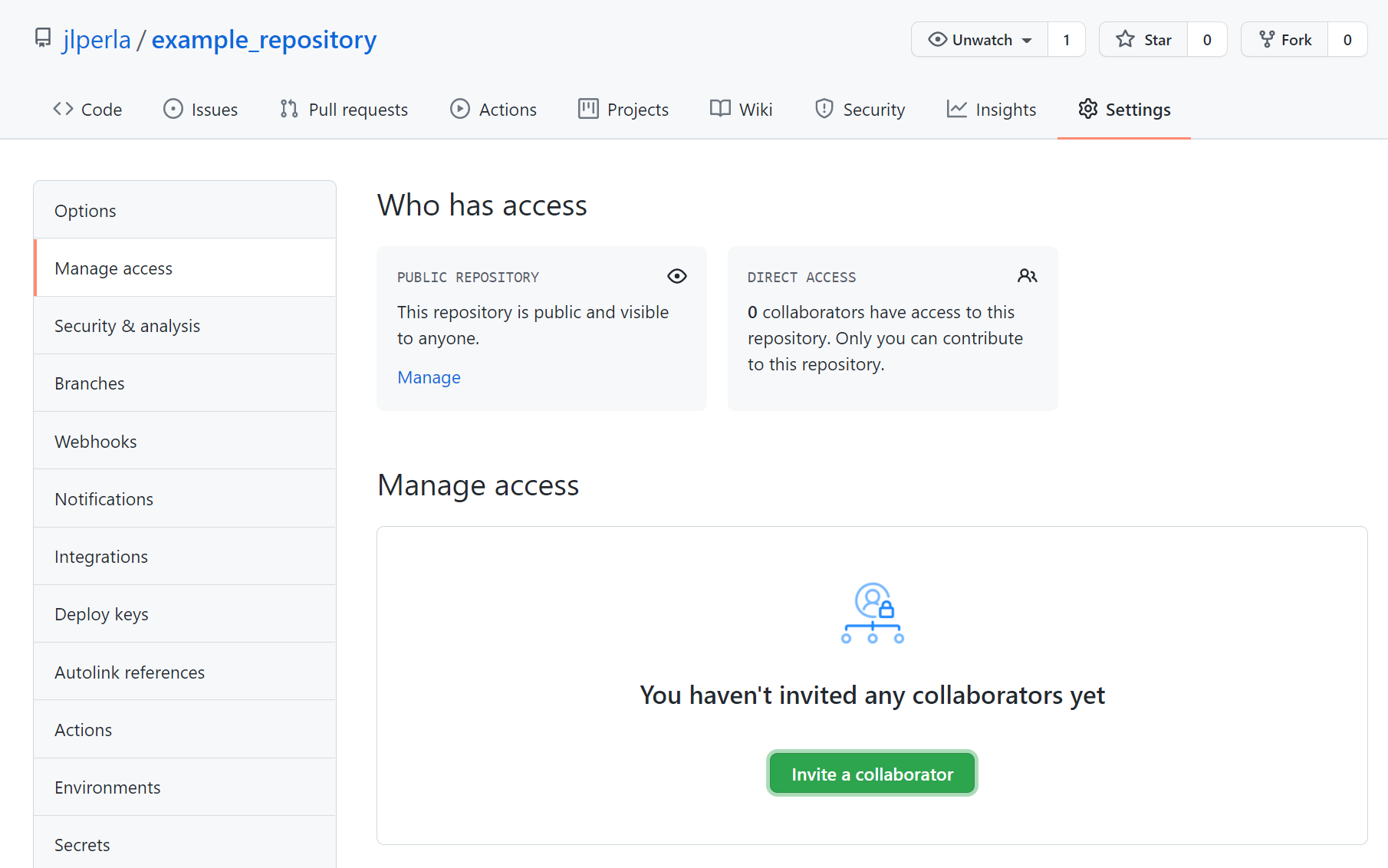
Task: Switch to the Actions tab
Action: [493, 110]
